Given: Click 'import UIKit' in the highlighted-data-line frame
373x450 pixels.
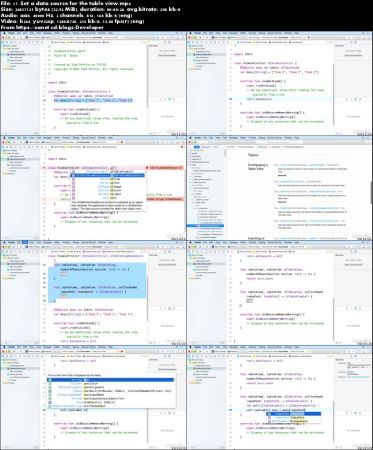Looking at the screenshot, I should coord(57,82).
